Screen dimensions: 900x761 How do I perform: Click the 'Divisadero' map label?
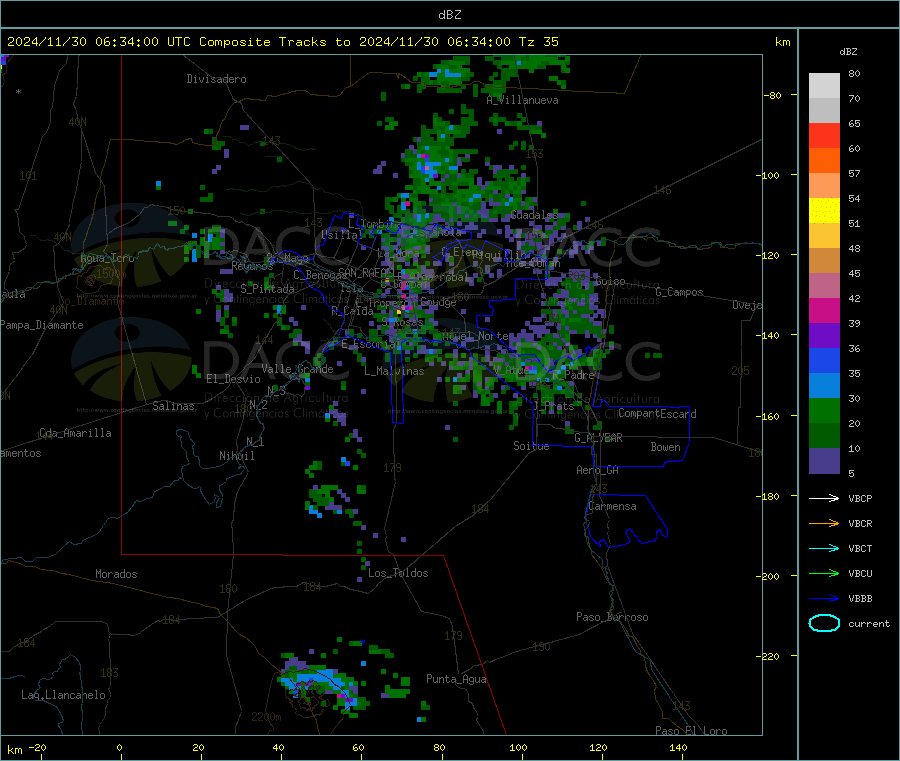point(216,79)
